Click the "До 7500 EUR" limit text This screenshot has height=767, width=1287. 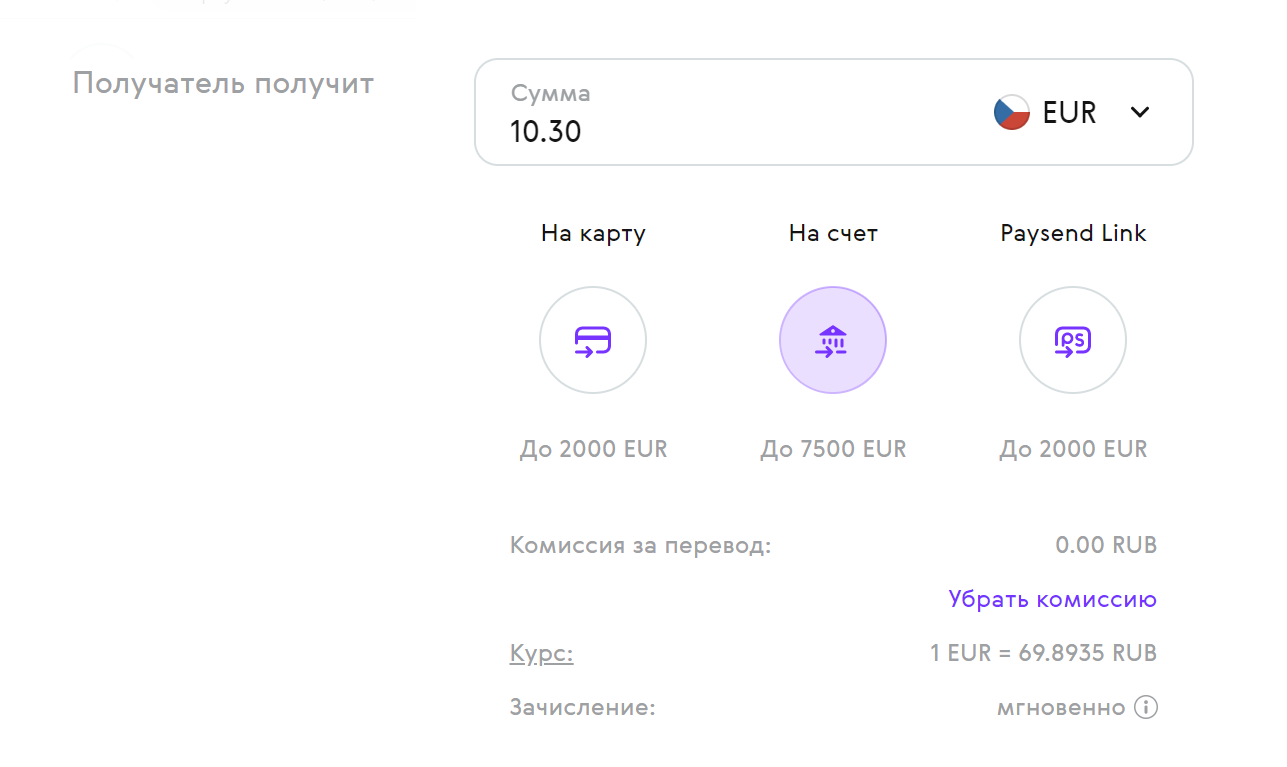tap(832, 449)
